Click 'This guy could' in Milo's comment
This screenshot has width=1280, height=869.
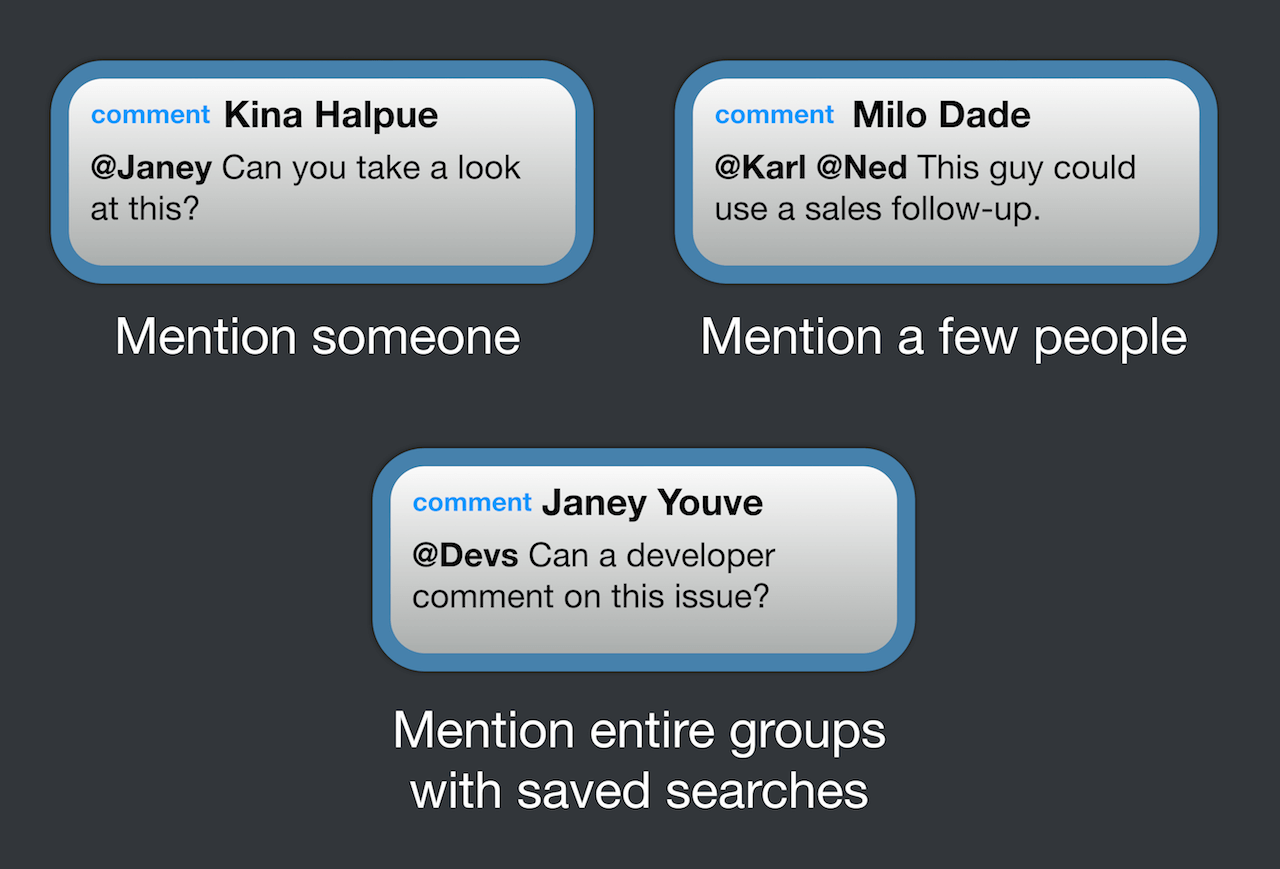[x=1026, y=167]
